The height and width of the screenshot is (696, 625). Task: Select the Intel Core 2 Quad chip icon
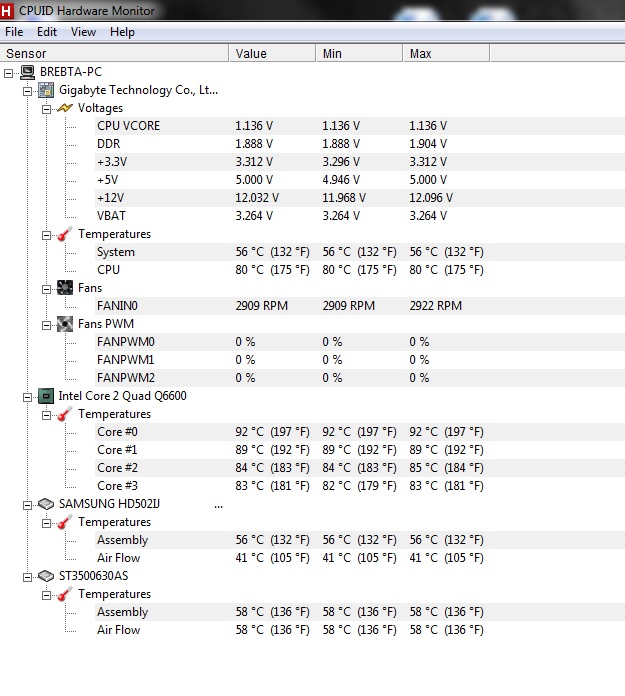click(x=46, y=396)
